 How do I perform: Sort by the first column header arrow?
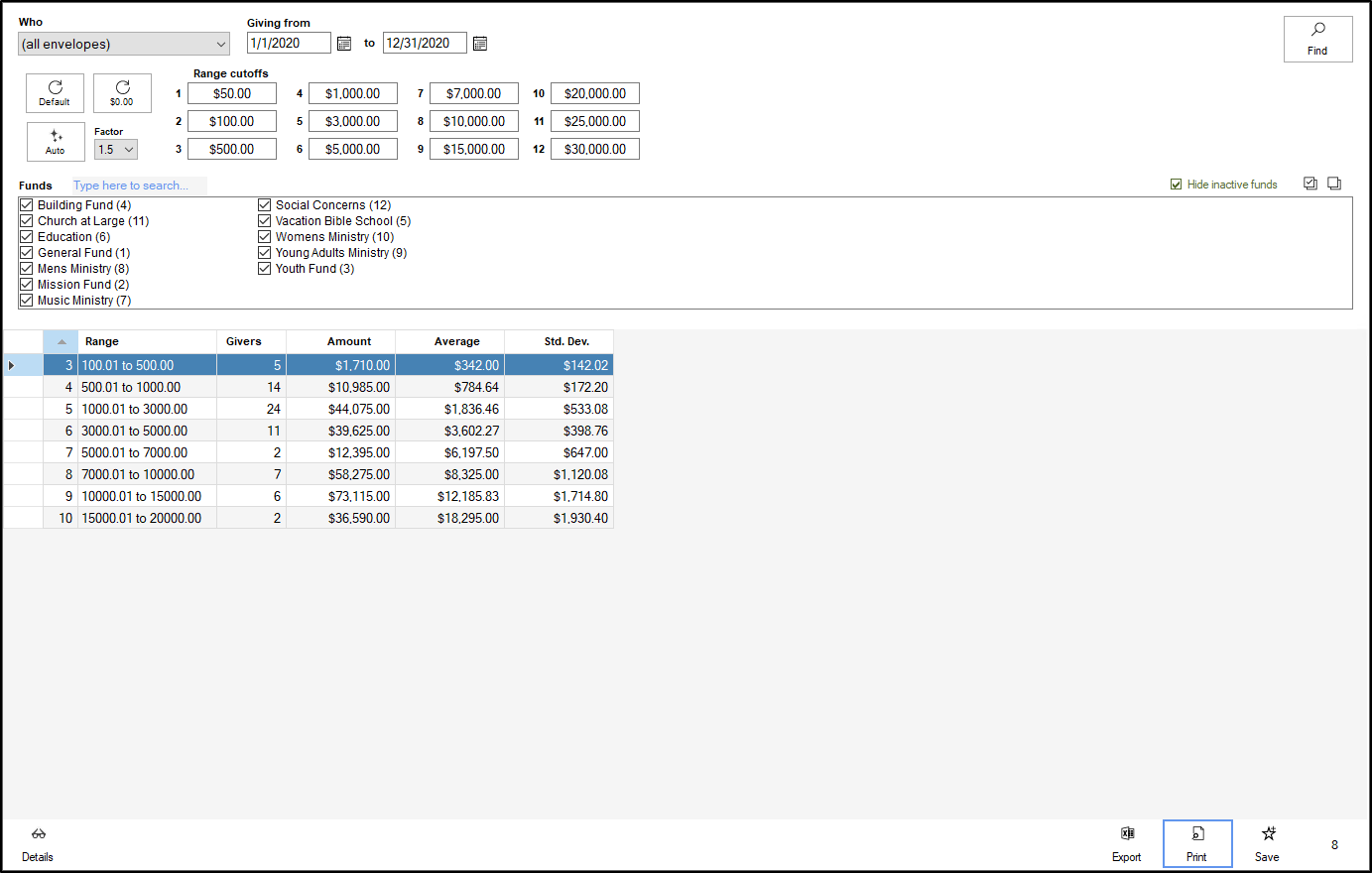(x=61, y=341)
